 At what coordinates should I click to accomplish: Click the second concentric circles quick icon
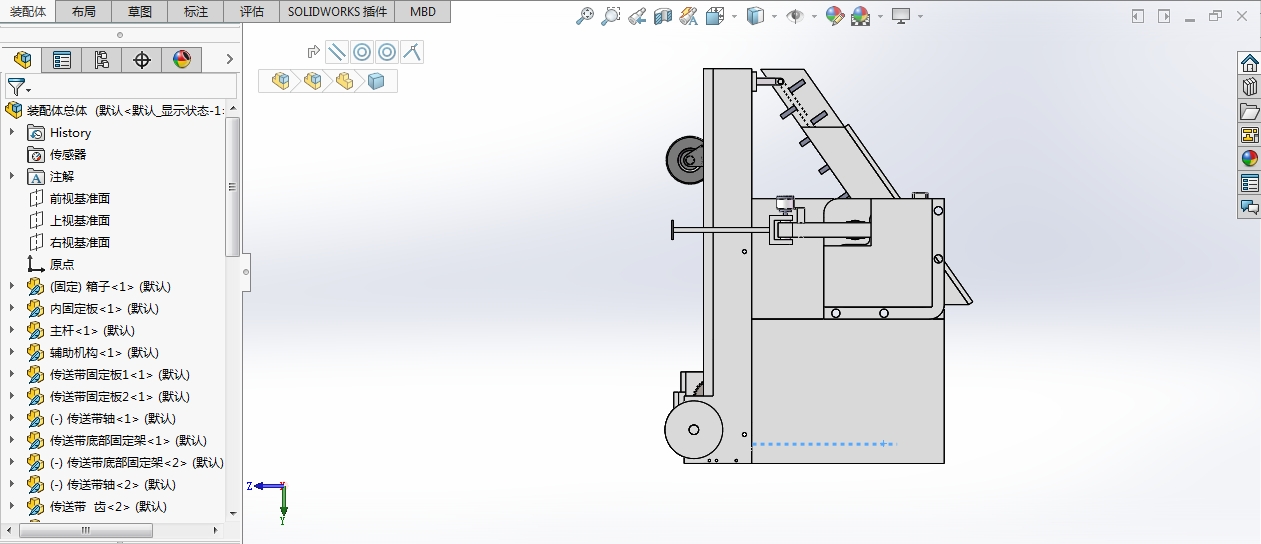tap(387, 52)
